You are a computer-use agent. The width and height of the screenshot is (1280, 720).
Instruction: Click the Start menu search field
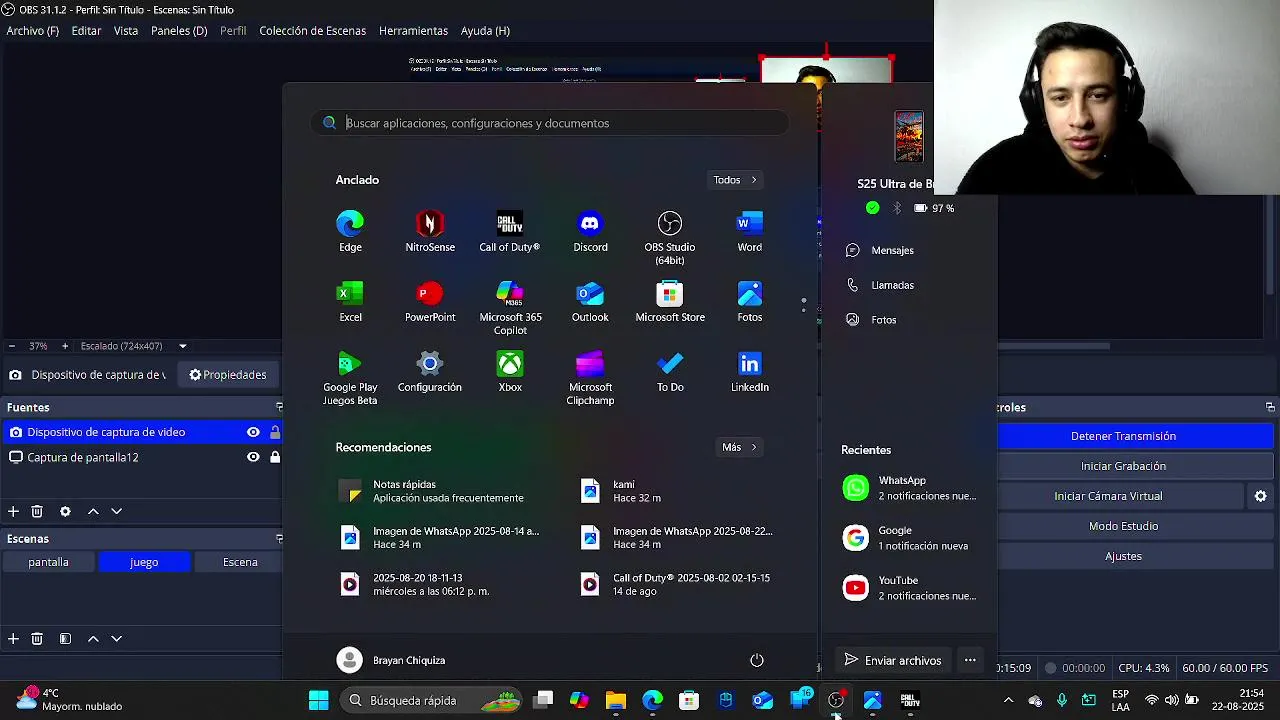click(x=550, y=123)
